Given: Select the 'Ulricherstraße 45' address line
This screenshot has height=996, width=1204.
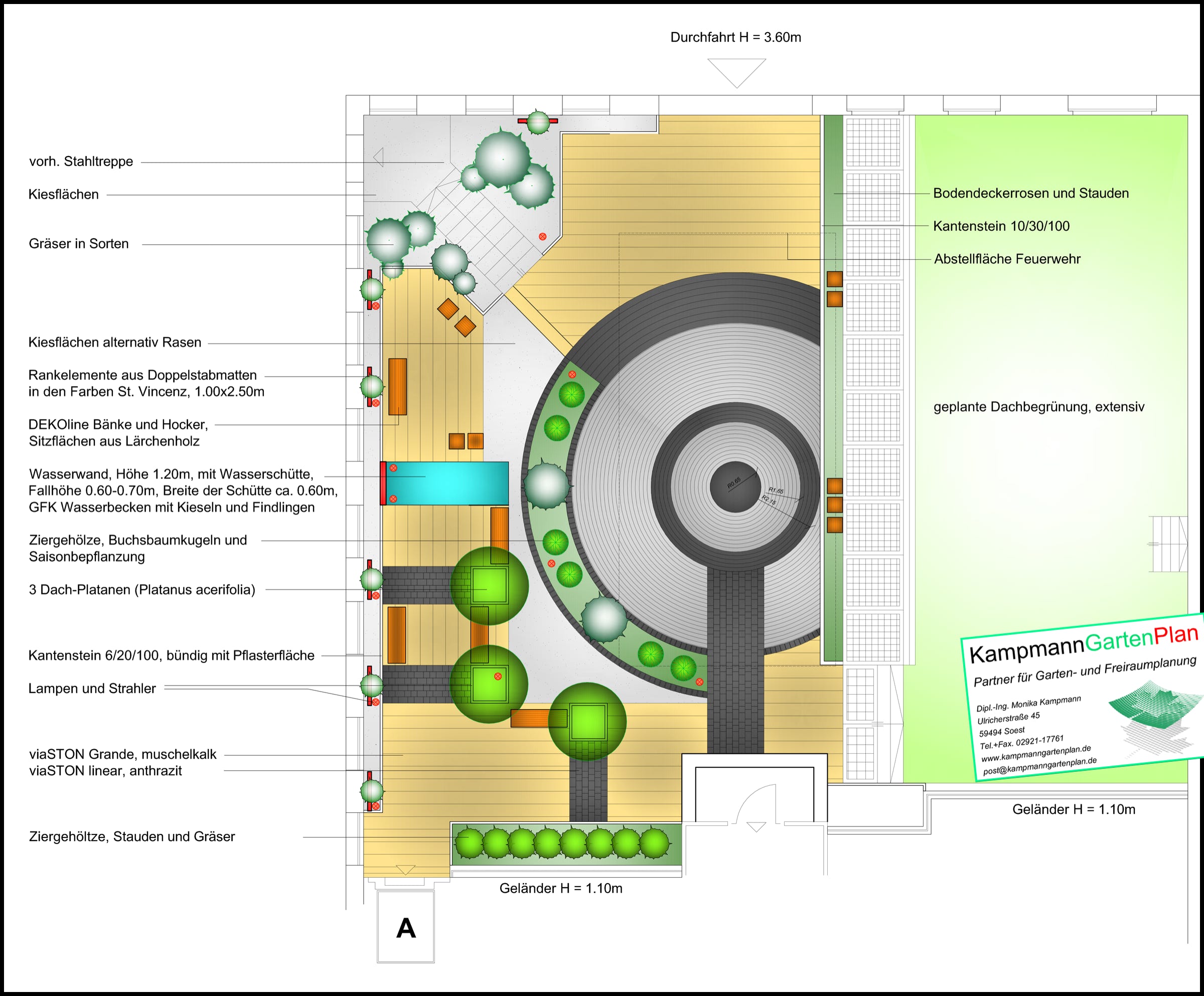Looking at the screenshot, I should [1008, 718].
